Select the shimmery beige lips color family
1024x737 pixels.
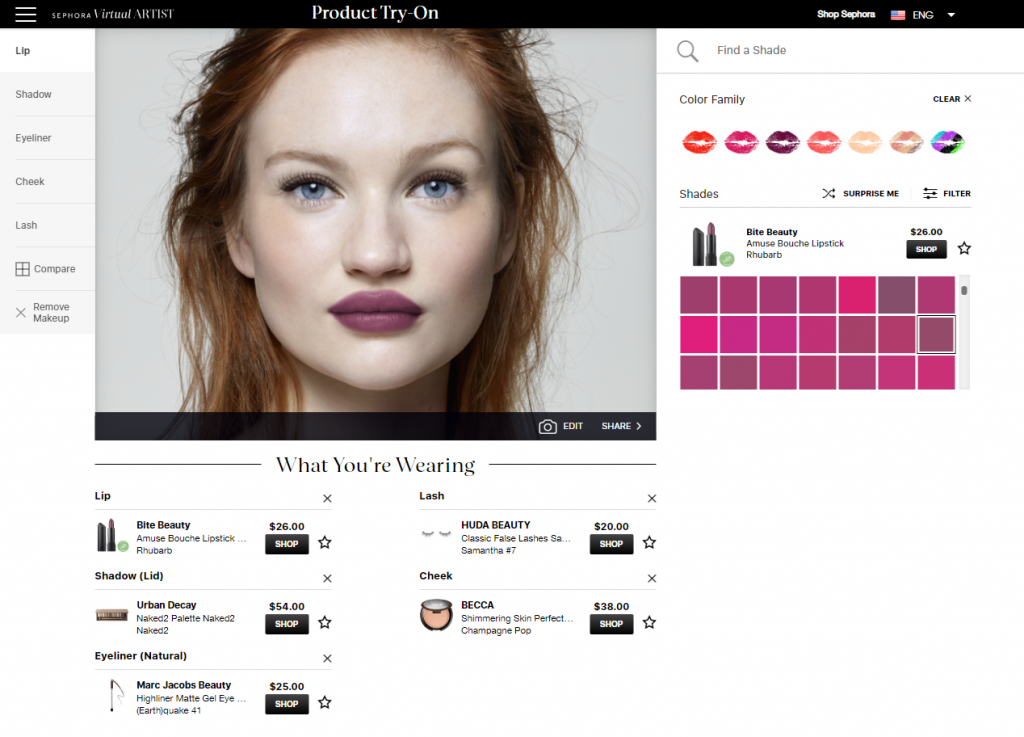tap(906, 141)
